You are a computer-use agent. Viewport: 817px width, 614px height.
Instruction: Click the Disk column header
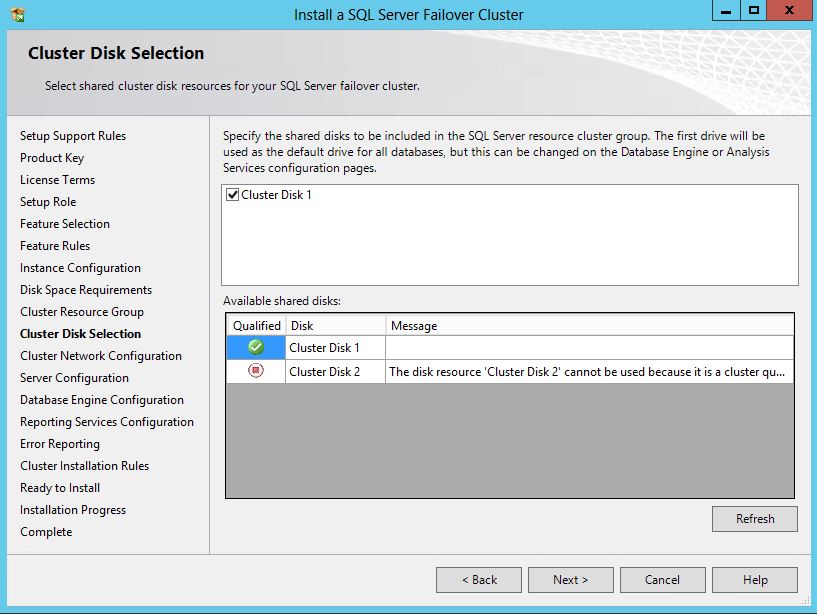point(336,326)
